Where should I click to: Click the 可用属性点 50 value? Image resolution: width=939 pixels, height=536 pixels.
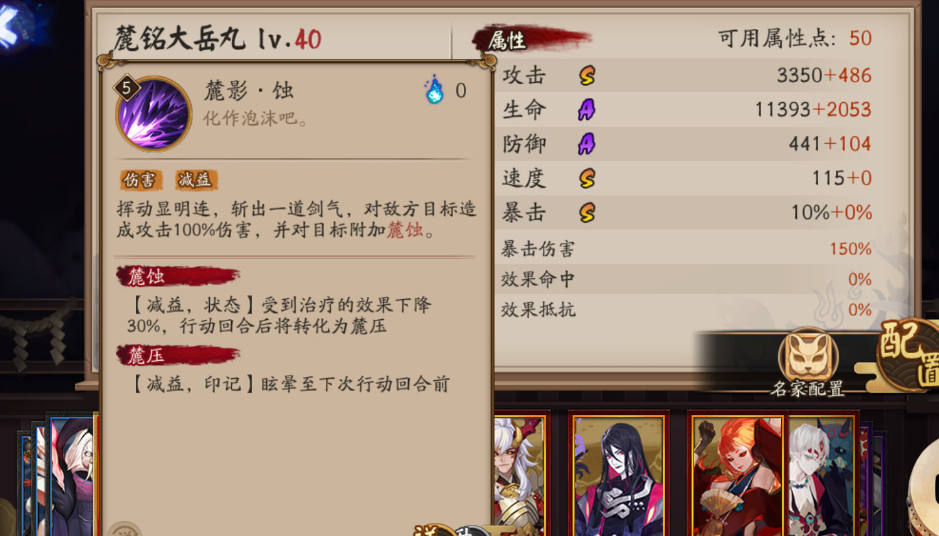[860, 38]
